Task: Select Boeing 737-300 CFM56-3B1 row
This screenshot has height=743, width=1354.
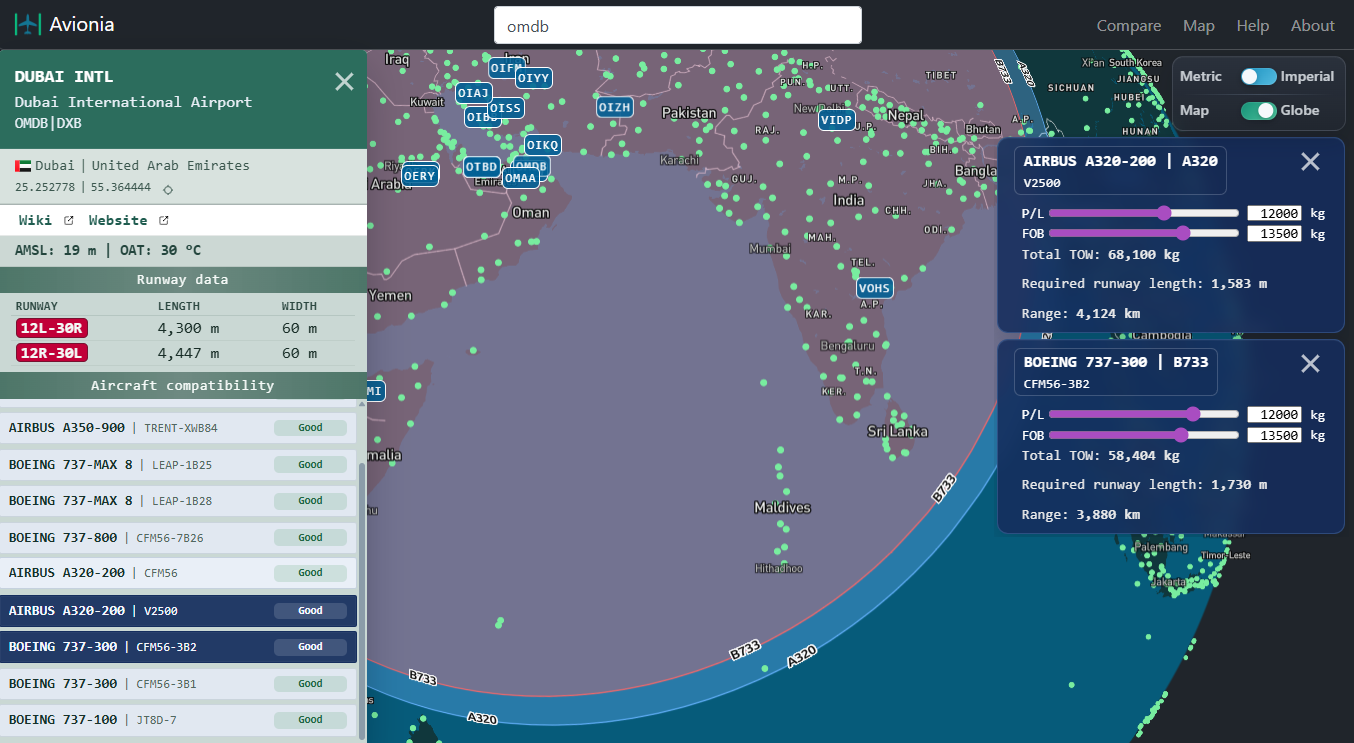Action: pyautogui.click(x=178, y=683)
